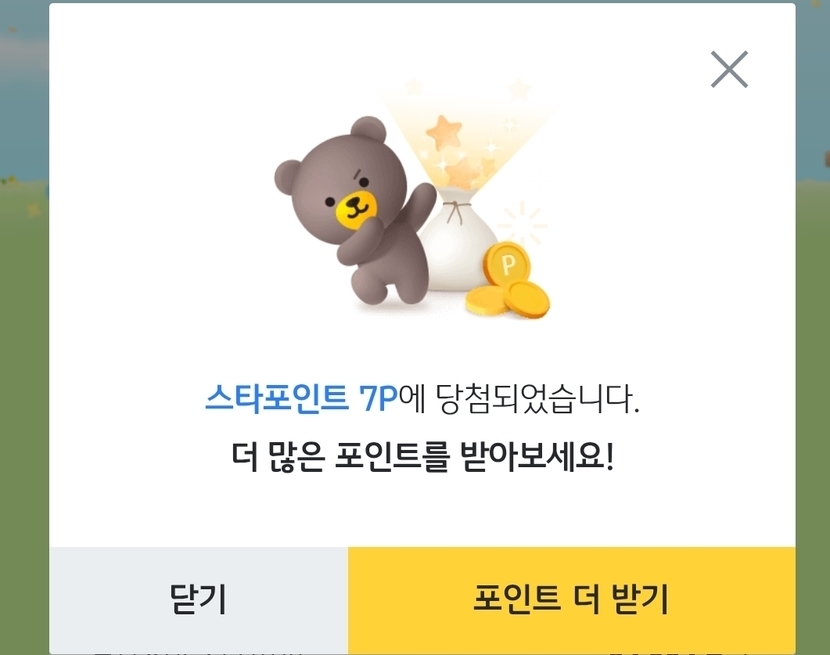Viewport: 830px width, 655px height.
Task: Tap the rope tie on the money bag
Action: coord(456,211)
